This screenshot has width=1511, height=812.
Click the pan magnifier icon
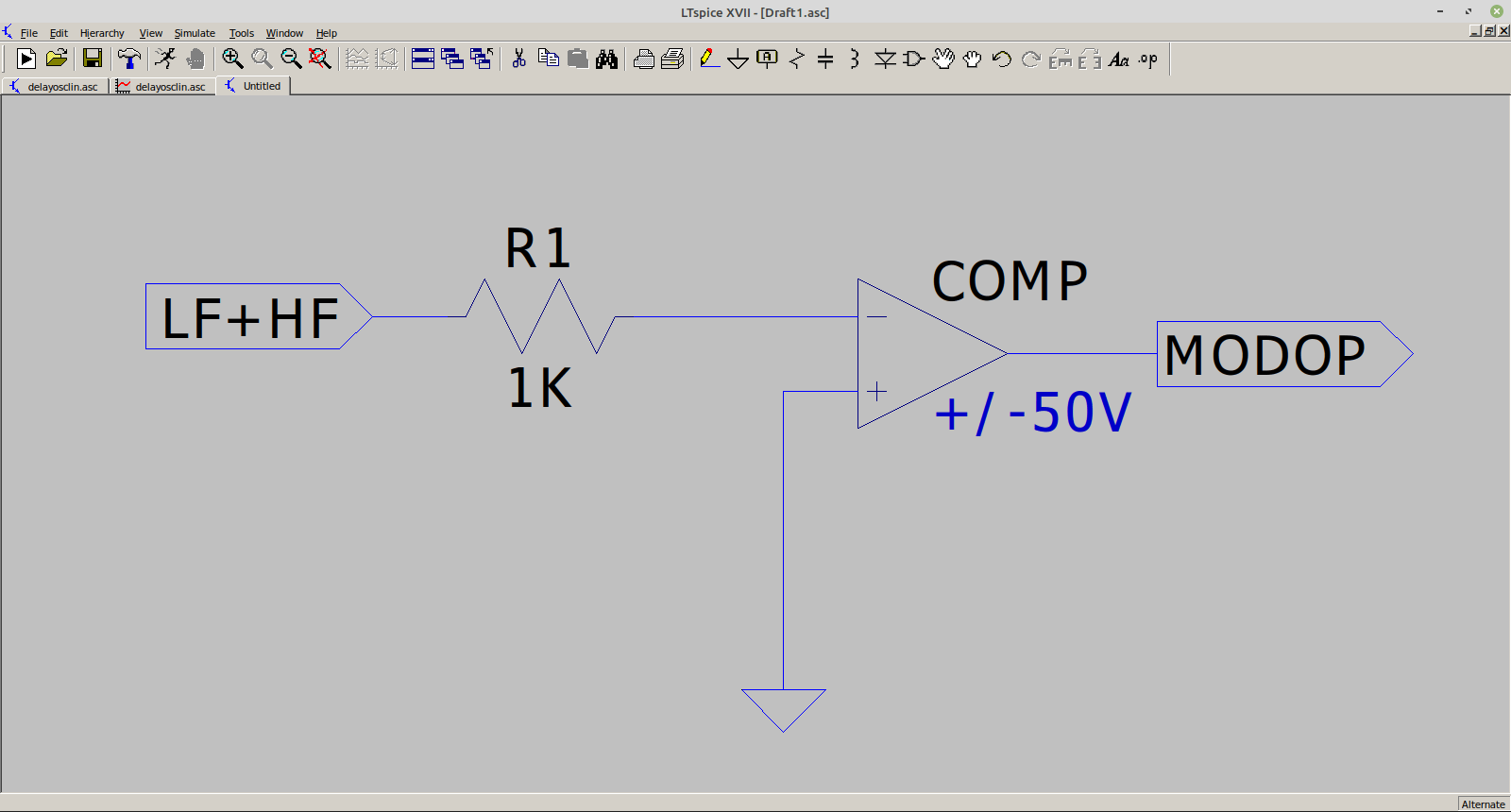tap(262, 59)
